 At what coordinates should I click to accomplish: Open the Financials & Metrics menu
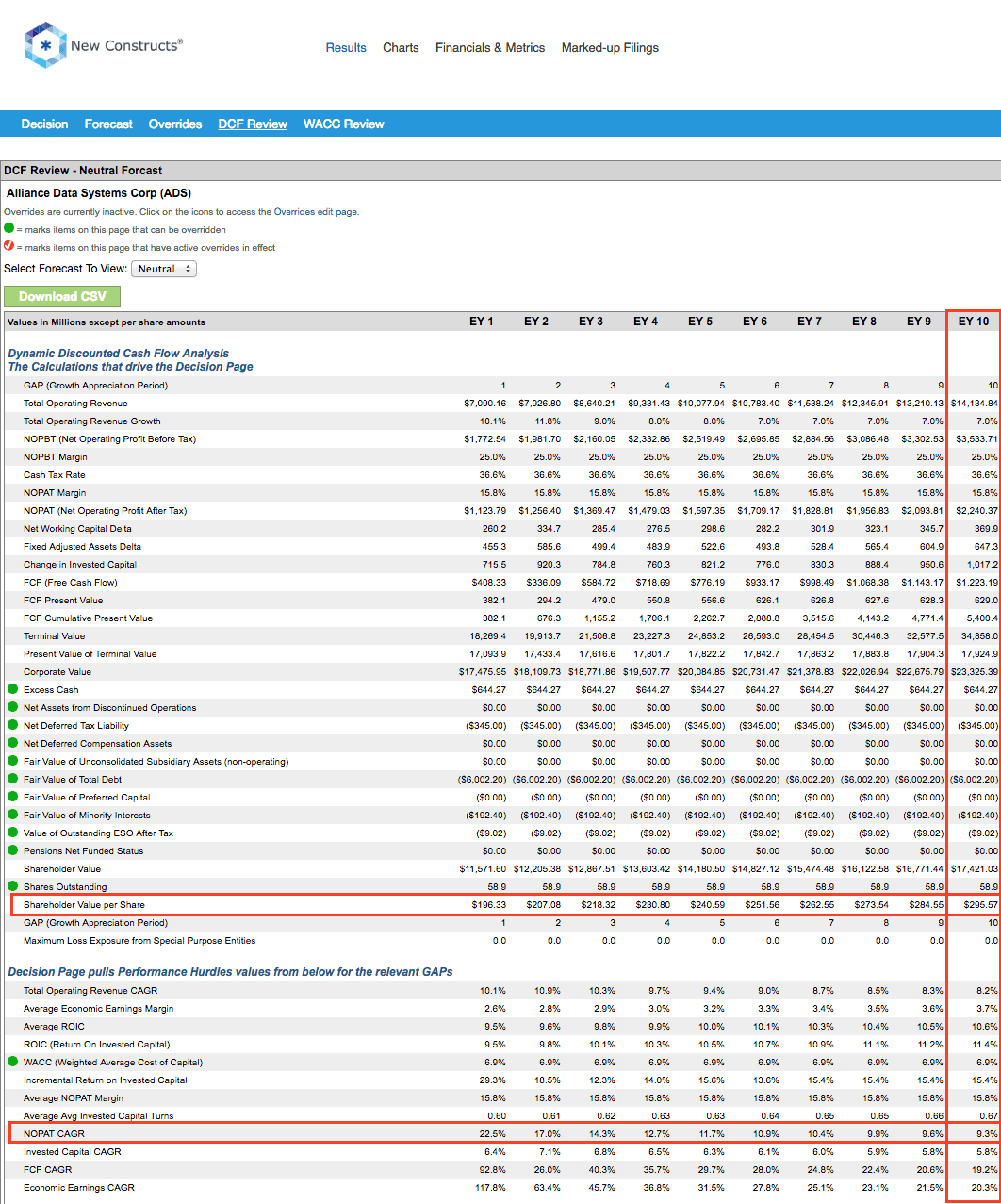click(490, 47)
